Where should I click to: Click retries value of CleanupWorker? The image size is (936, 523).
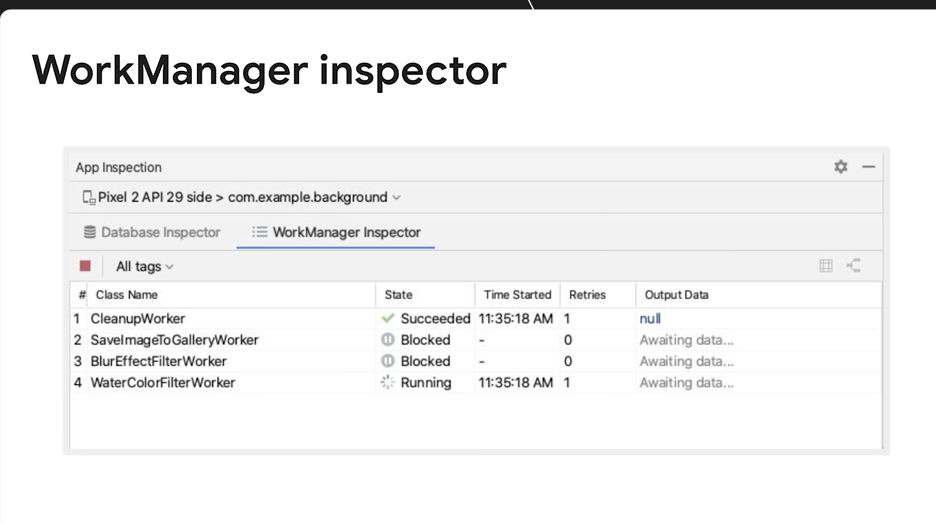pyautogui.click(x=567, y=319)
